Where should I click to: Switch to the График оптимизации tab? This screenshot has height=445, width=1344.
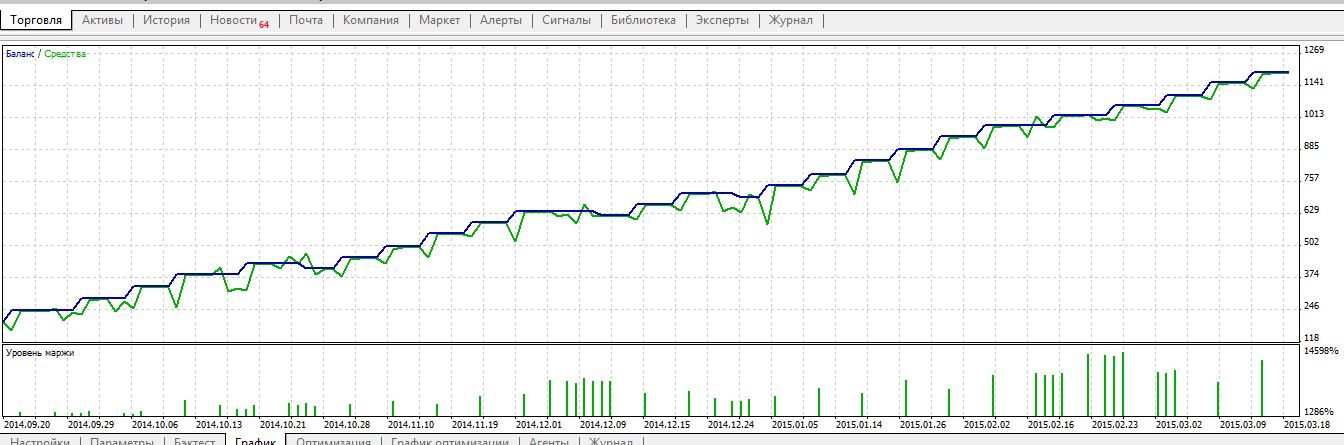(450, 441)
